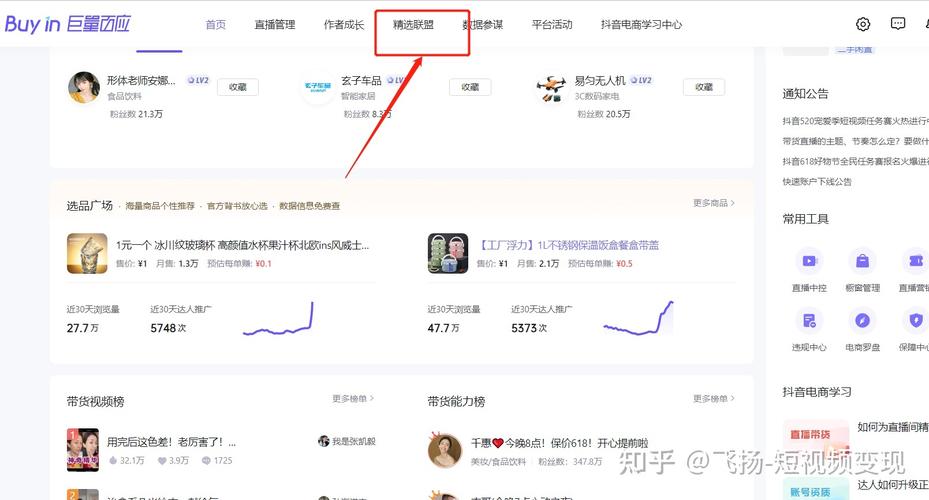Click the 47.7万 views value

coord(444,328)
